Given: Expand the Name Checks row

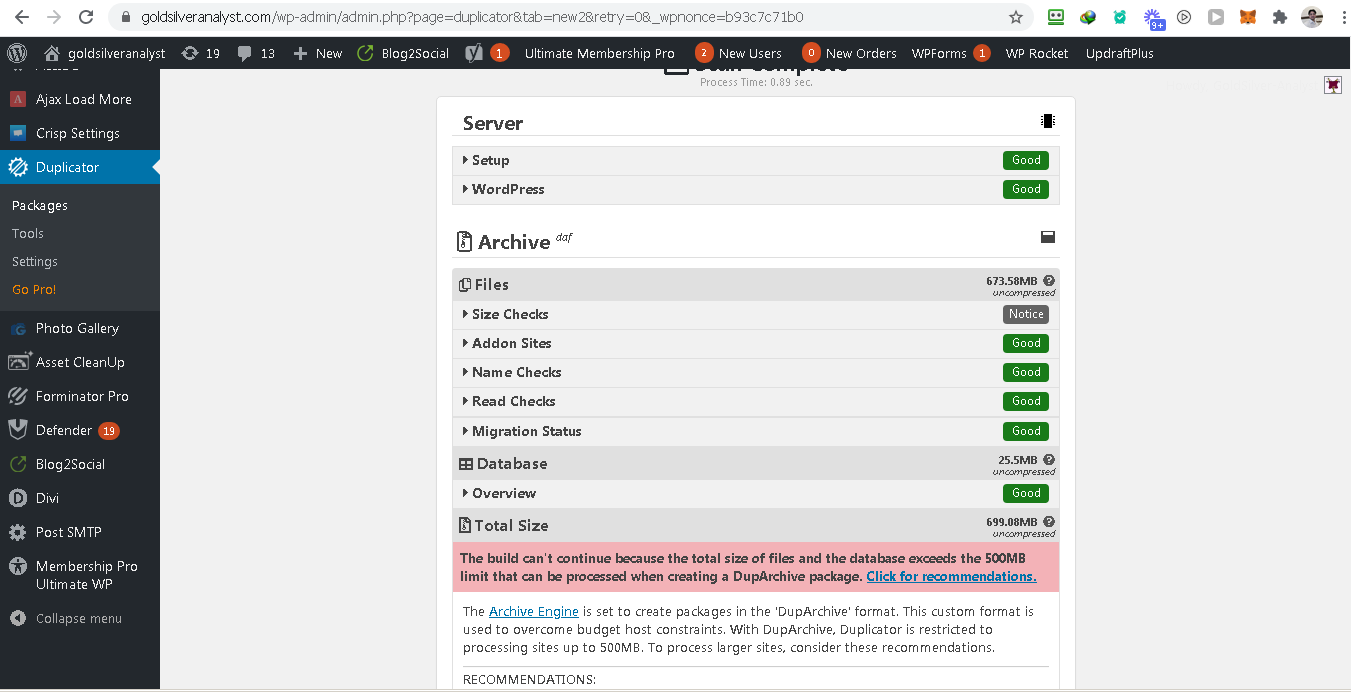Looking at the screenshot, I should pos(756,372).
